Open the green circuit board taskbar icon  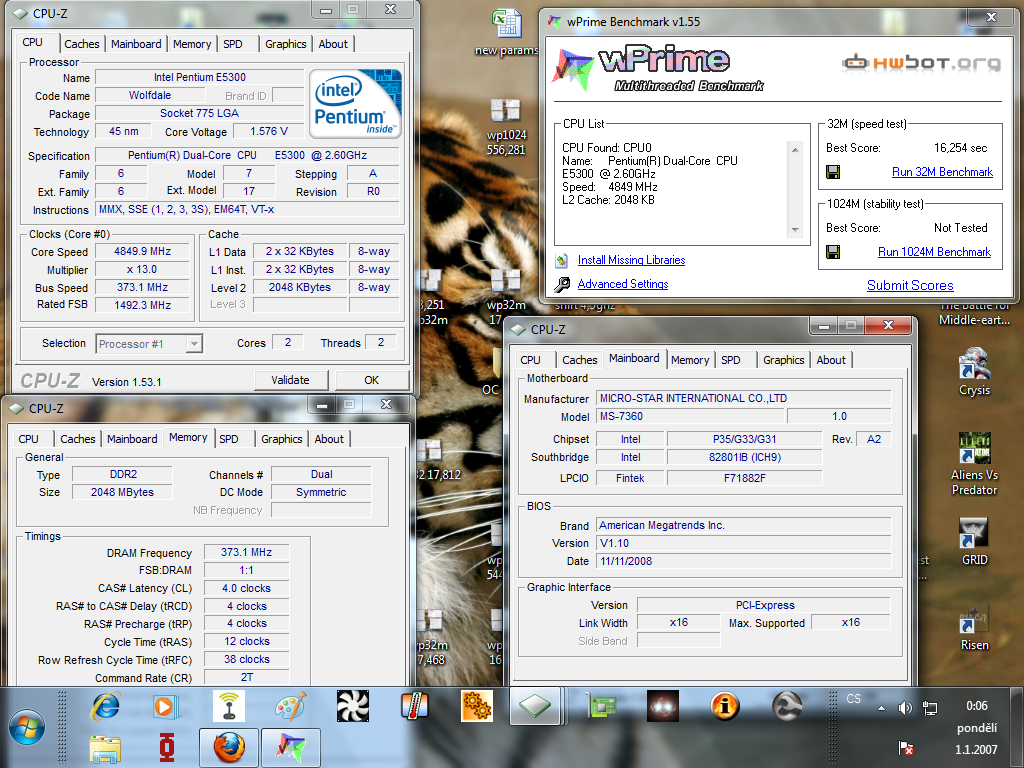[601, 707]
